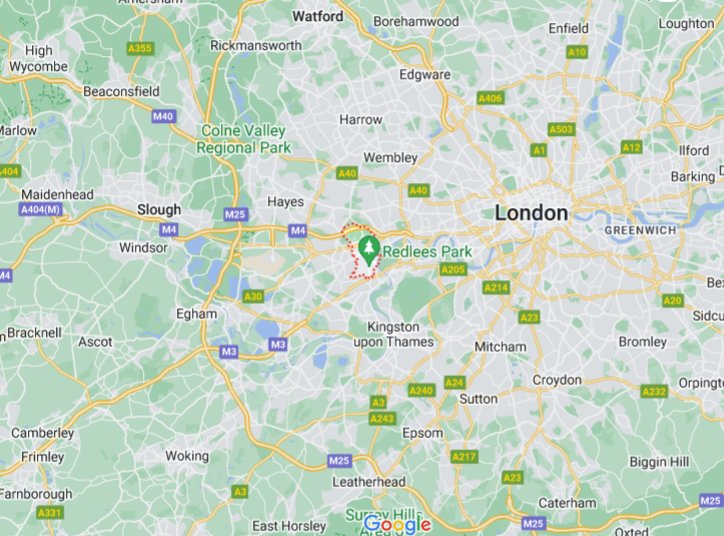Viewport: 724px width, 536px height.
Task: Click the Google logo at bottom
Action: tap(397, 524)
